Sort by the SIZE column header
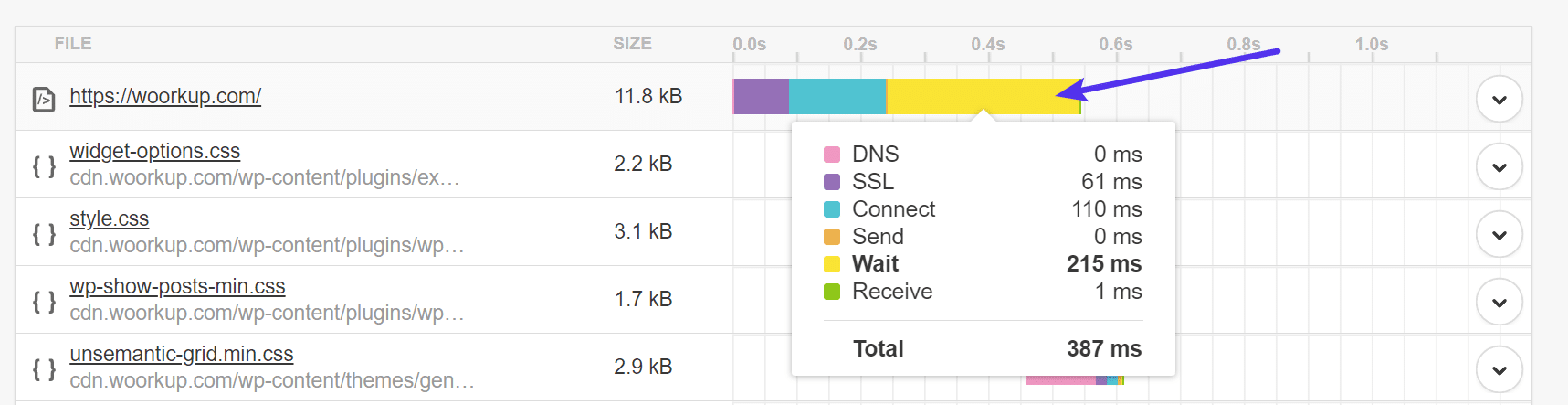 [632, 44]
